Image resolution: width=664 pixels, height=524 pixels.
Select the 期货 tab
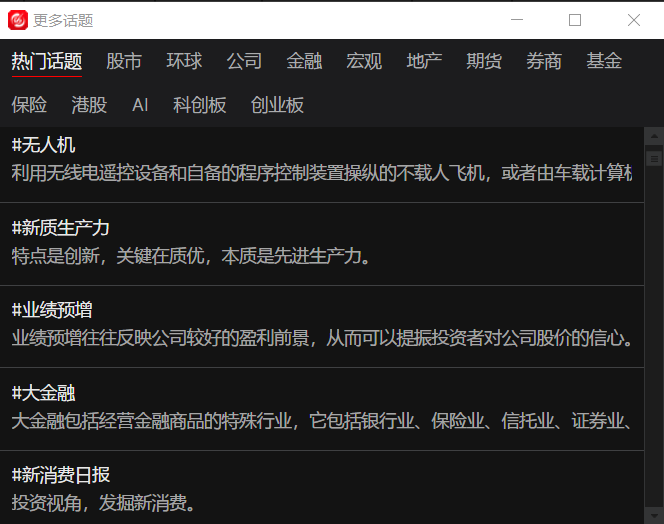point(484,61)
